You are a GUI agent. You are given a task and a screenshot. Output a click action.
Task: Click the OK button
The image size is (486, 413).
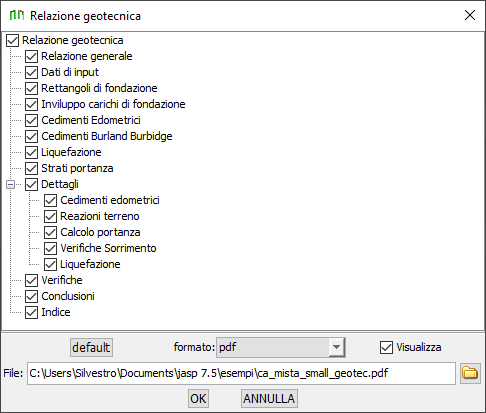(x=198, y=398)
